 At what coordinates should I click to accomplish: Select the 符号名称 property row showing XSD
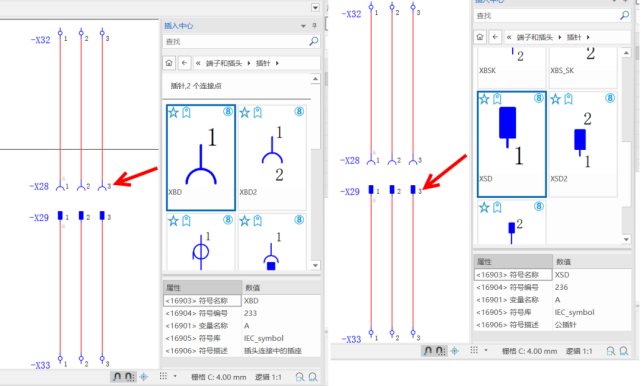click(552, 275)
